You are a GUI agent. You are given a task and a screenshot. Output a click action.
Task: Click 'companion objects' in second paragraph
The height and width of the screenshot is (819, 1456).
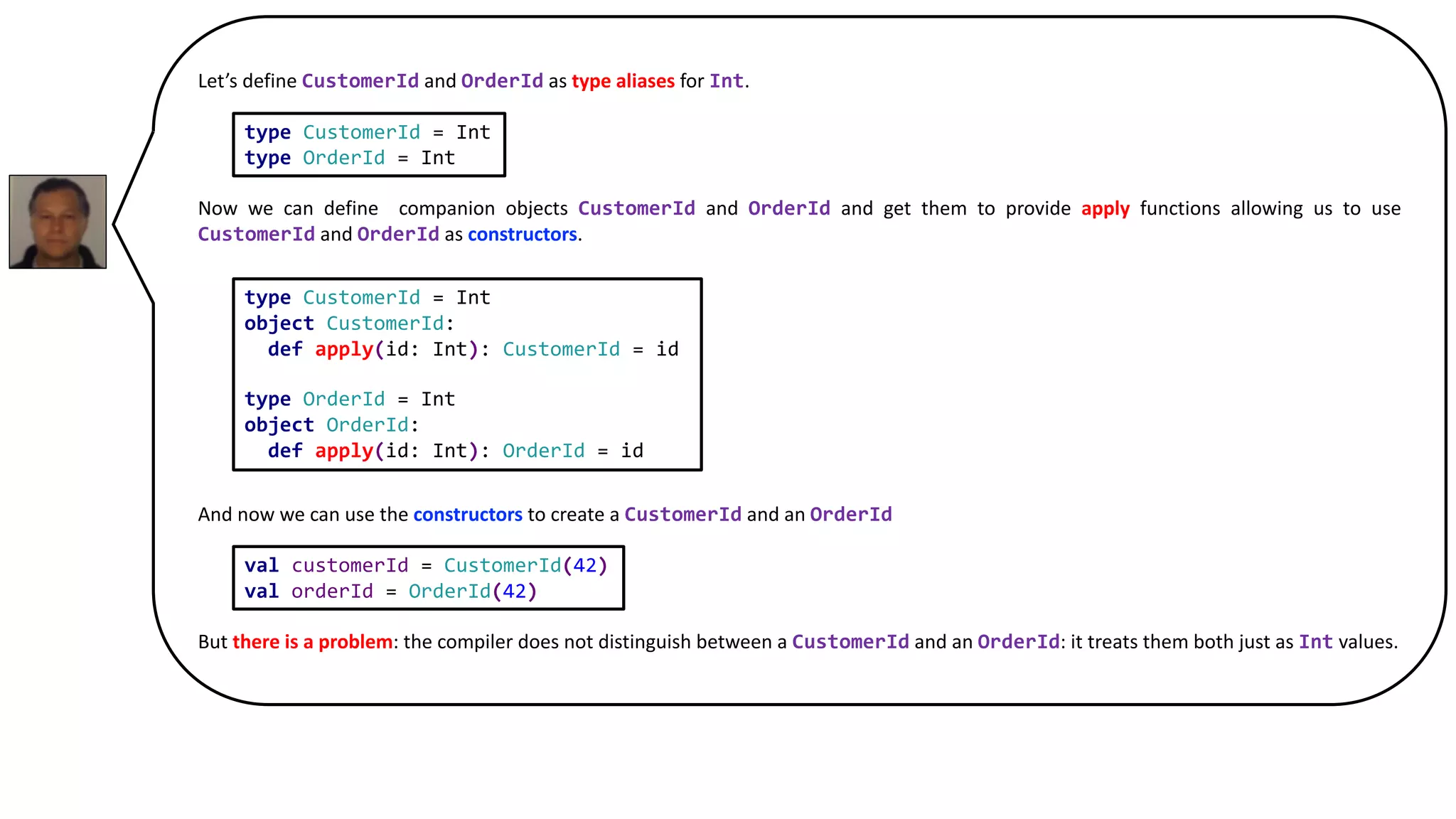(x=483, y=209)
